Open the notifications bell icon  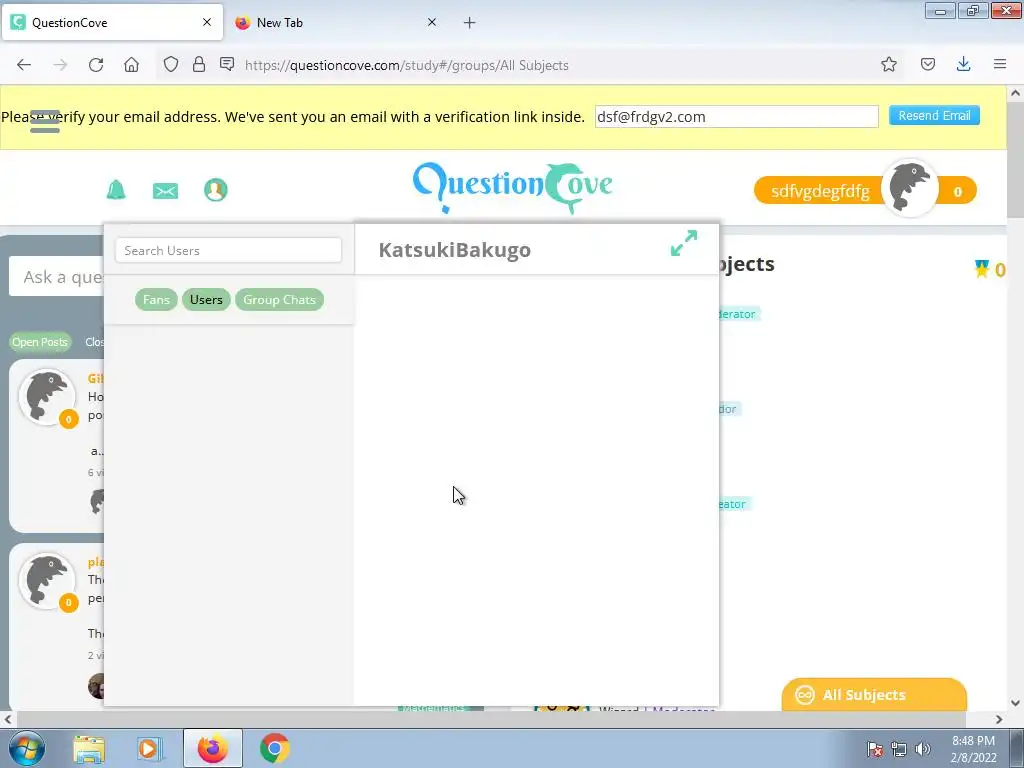click(x=116, y=190)
